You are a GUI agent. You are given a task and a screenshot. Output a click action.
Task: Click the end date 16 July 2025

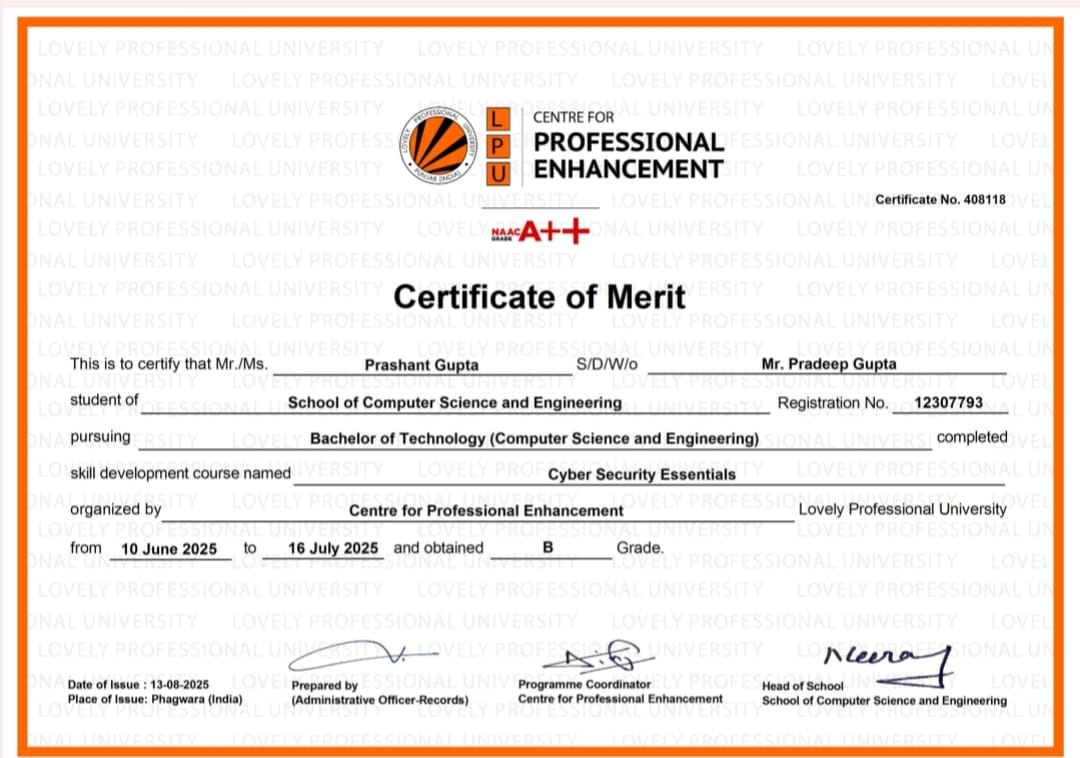(x=332, y=549)
